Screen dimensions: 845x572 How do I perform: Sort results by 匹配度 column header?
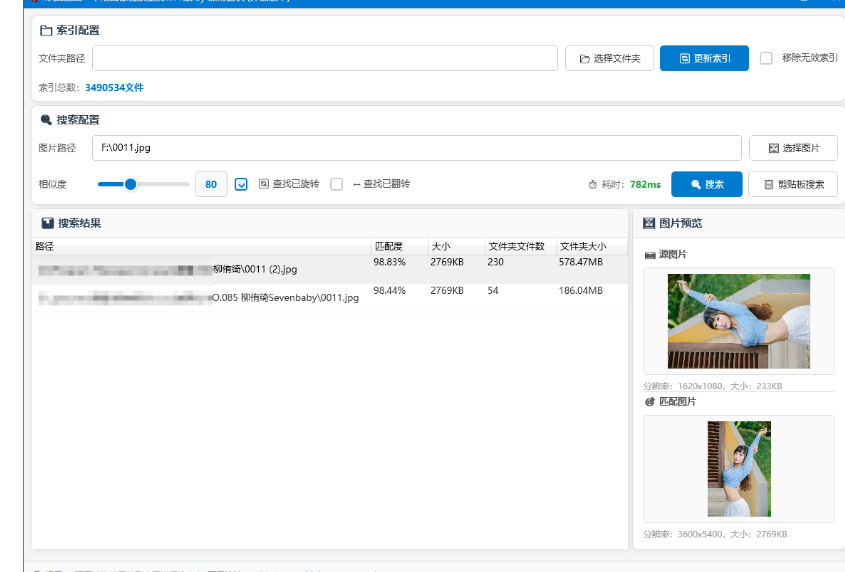388,246
